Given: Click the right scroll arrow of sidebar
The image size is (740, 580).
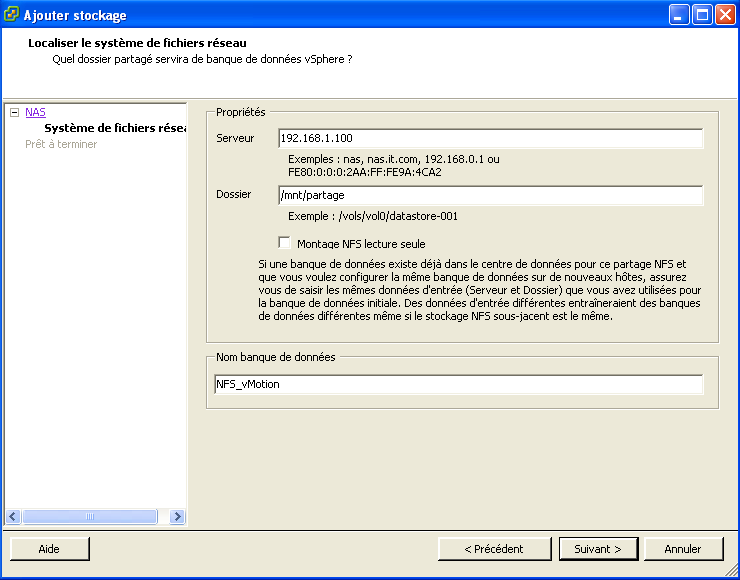Looking at the screenshot, I should pyautogui.click(x=177, y=516).
